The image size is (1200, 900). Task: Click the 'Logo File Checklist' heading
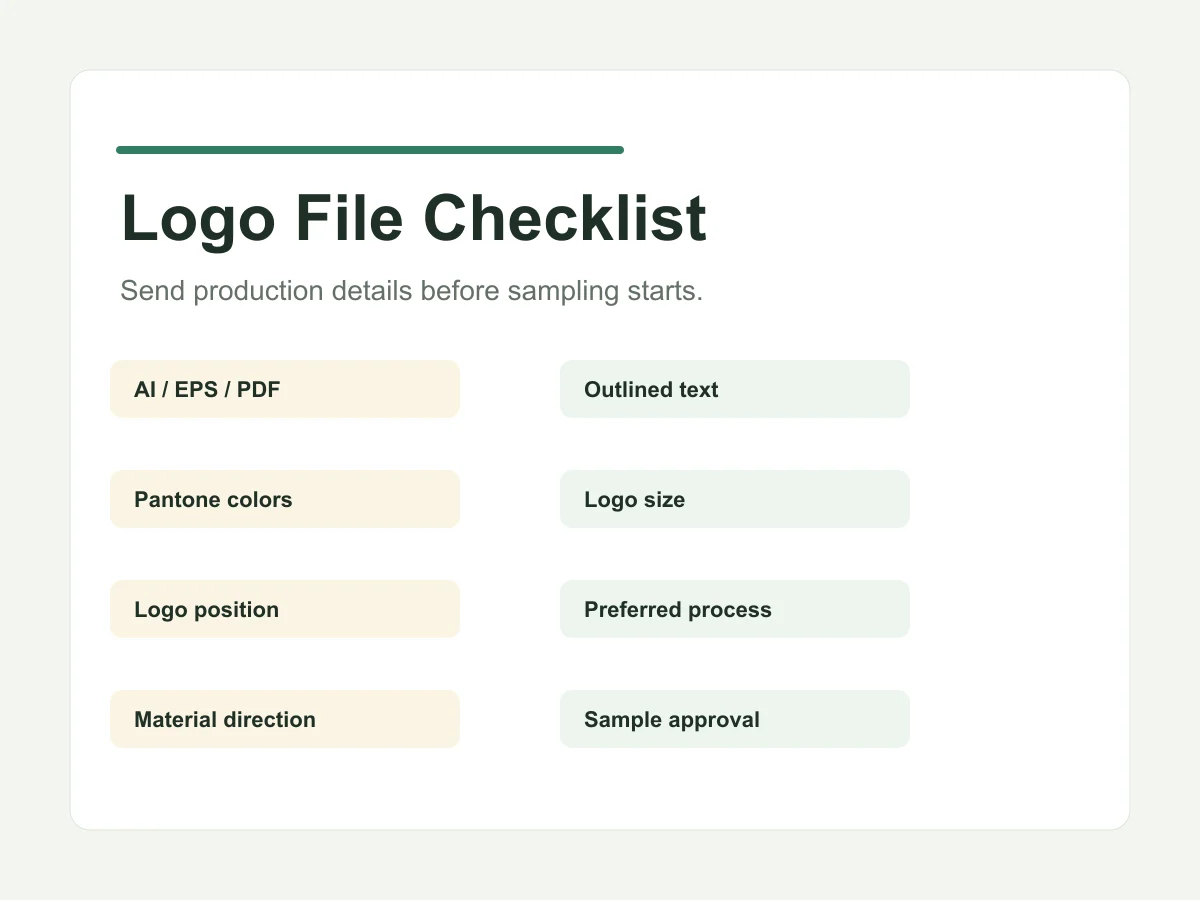[x=414, y=218]
